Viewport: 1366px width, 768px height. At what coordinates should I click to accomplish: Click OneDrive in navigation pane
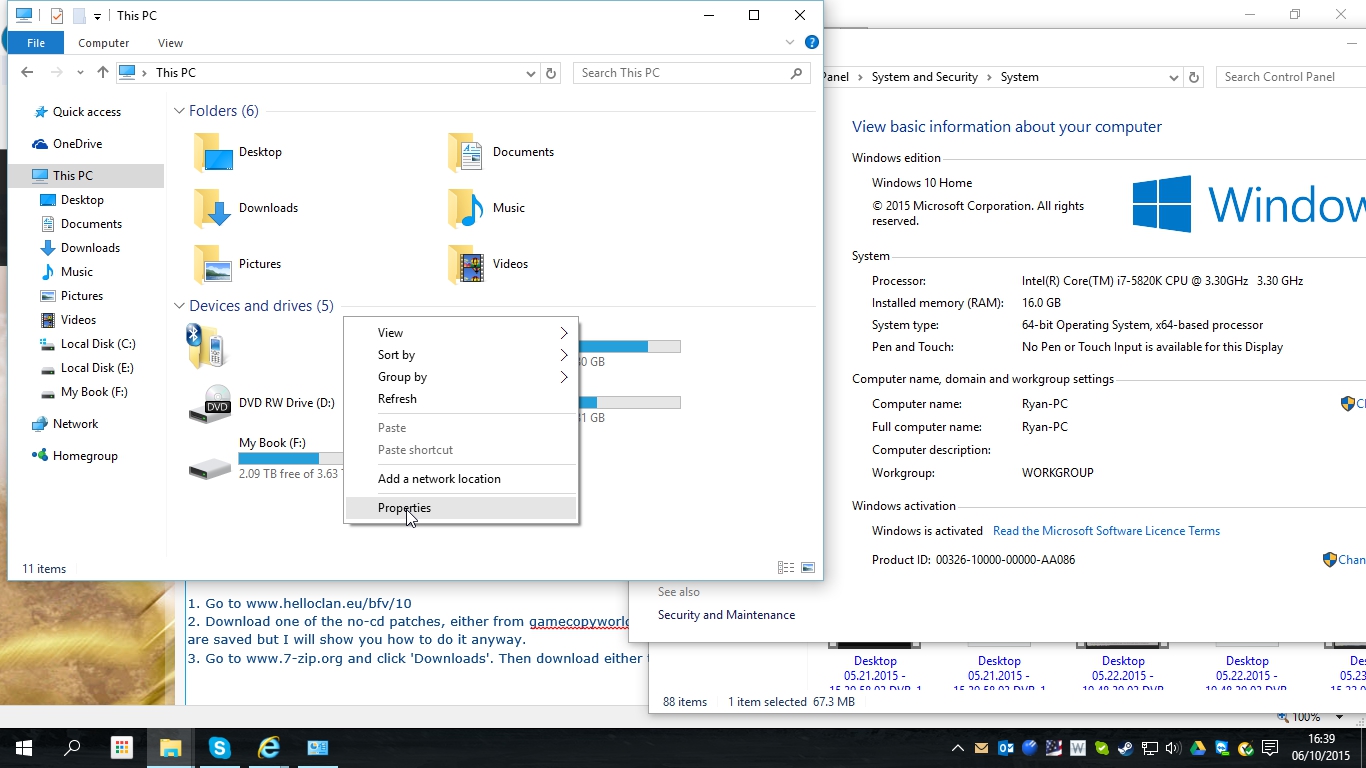[67, 144]
